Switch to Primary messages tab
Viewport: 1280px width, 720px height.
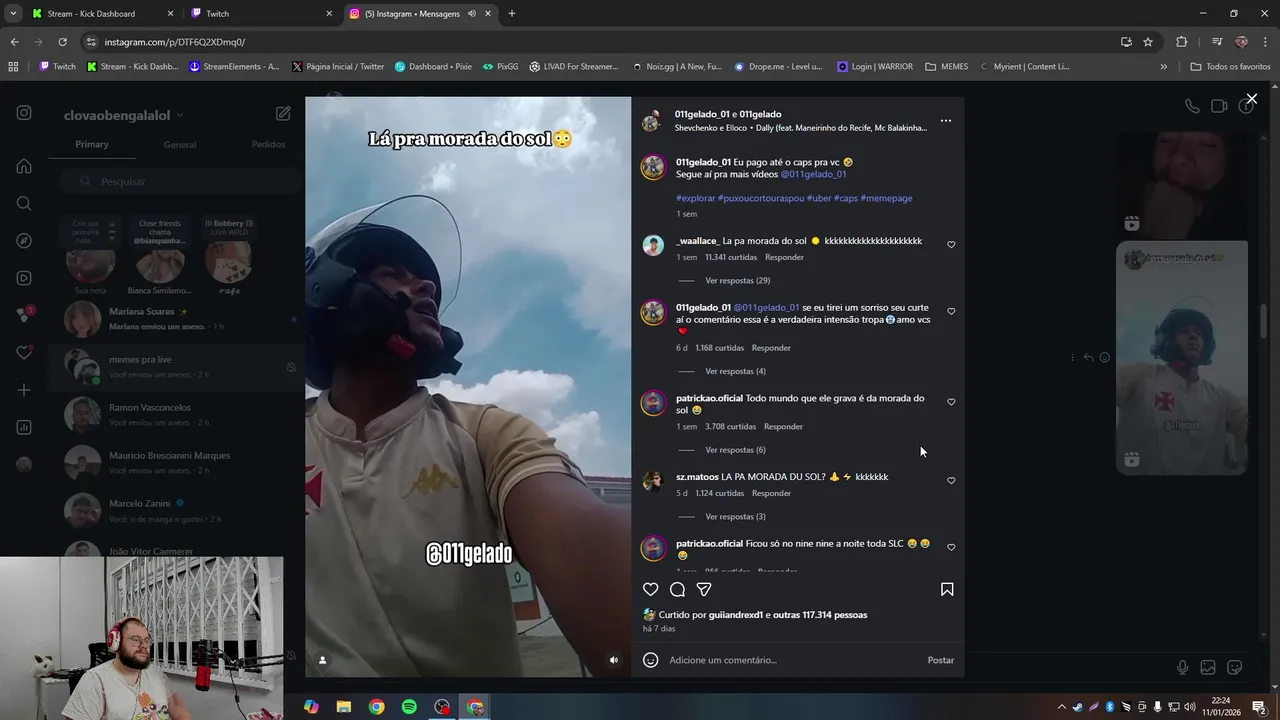[92, 144]
